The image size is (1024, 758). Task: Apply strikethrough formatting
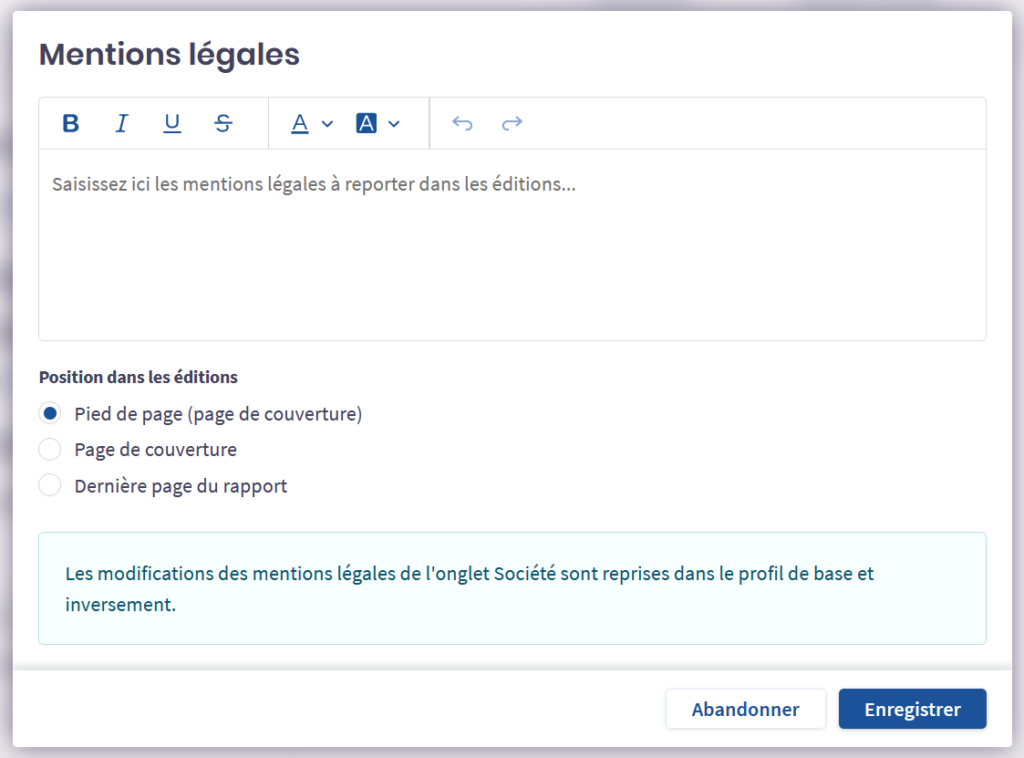[x=223, y=123]
